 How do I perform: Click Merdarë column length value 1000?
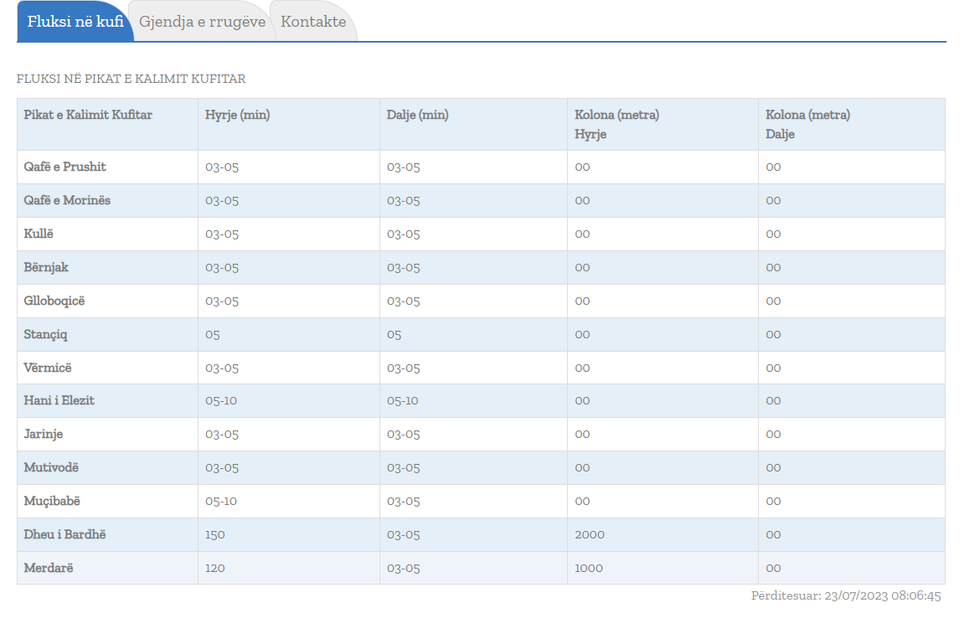(589, 568)
